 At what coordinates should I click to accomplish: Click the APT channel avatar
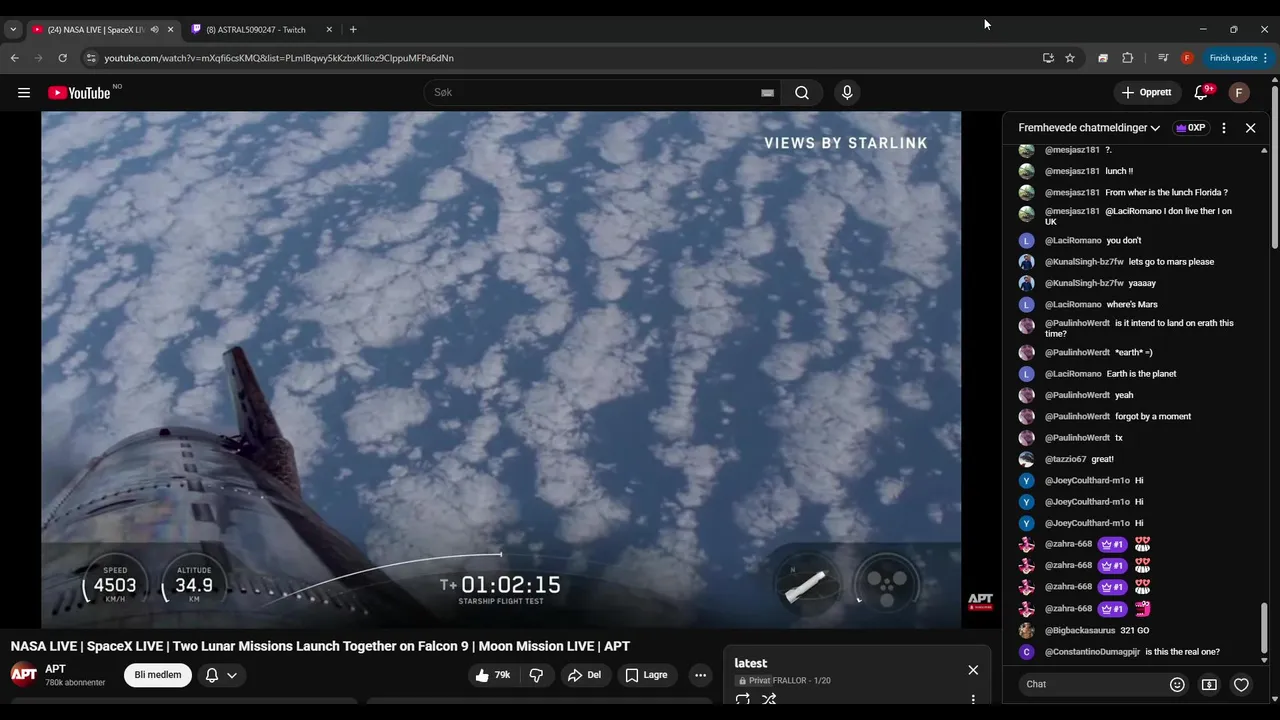tap(24, 674)
